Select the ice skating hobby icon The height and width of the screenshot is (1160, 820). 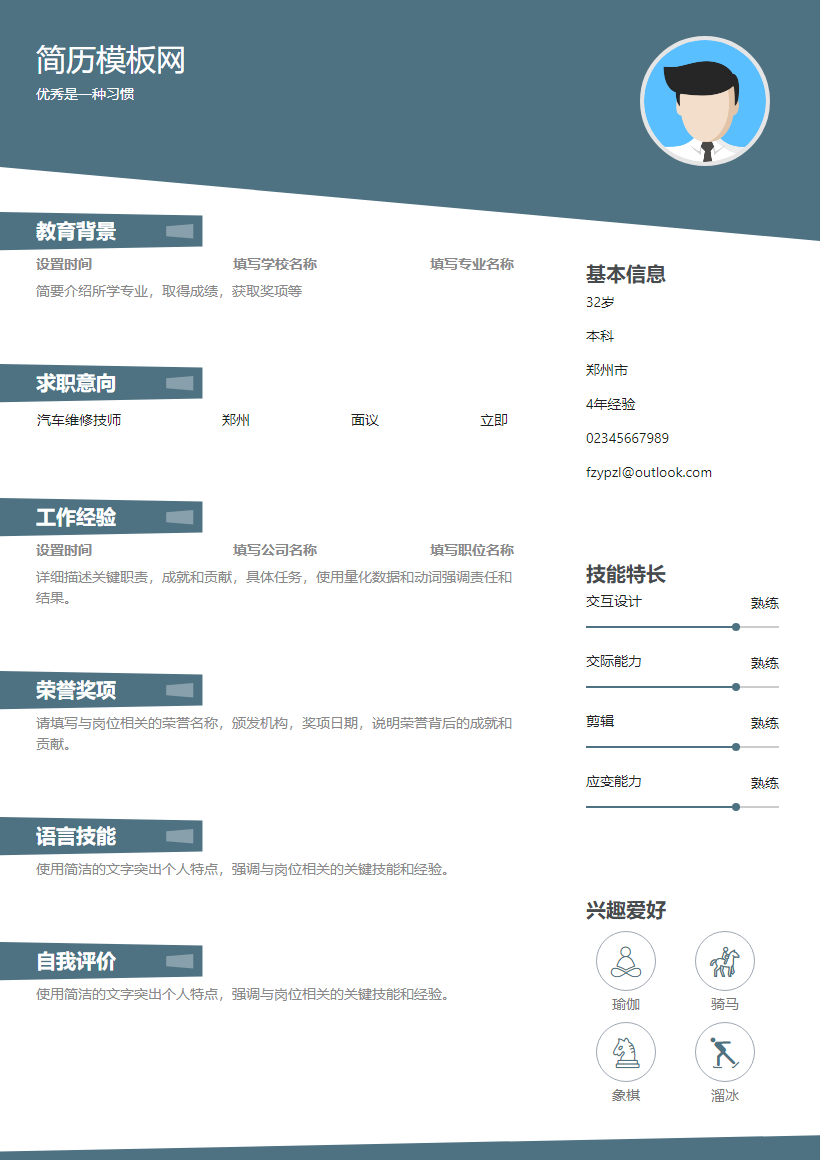coord(724,1052)
